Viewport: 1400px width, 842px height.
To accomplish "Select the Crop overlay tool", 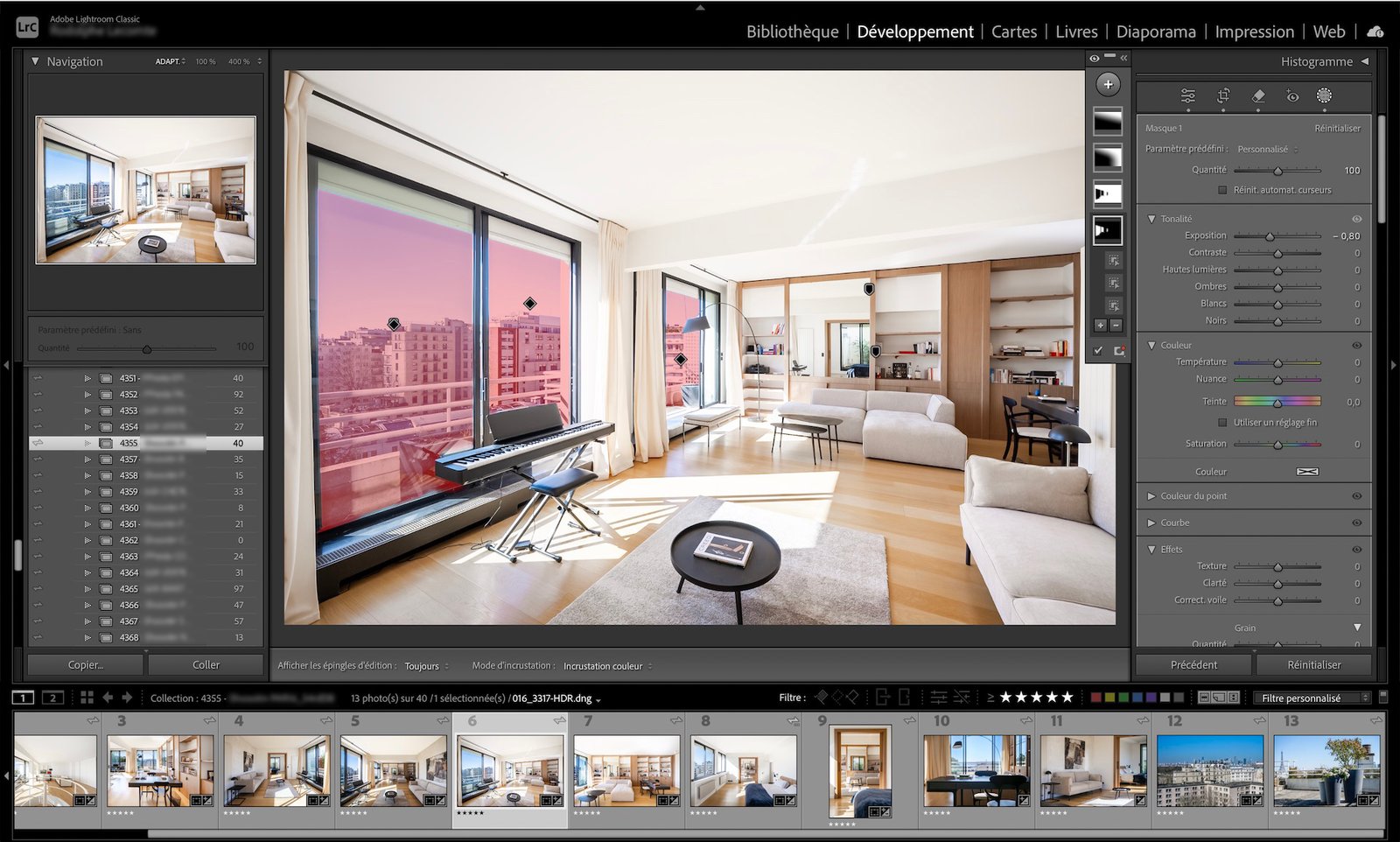I will point(1223,95).
